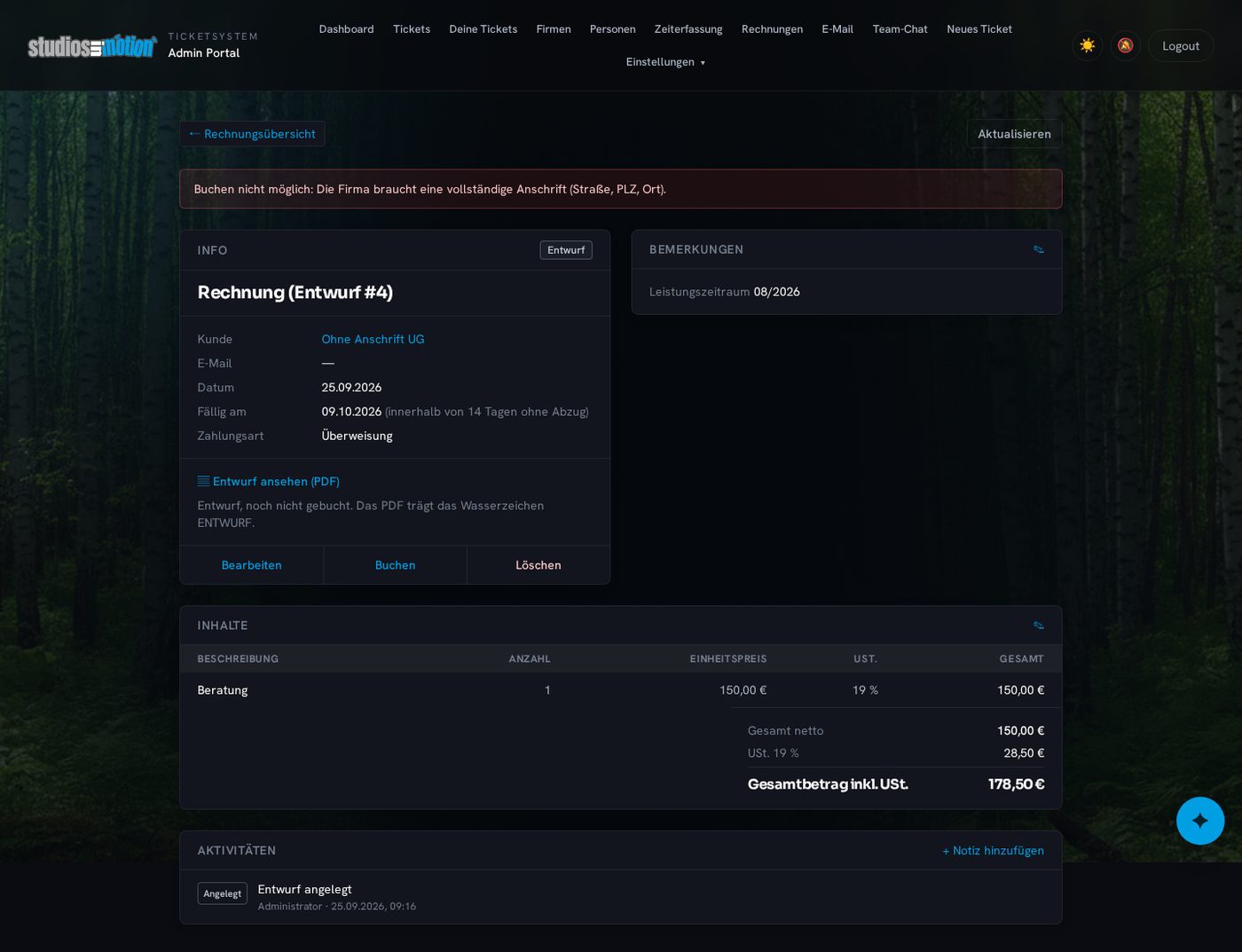Open Deine Tickets page

[x=483, y=29]
